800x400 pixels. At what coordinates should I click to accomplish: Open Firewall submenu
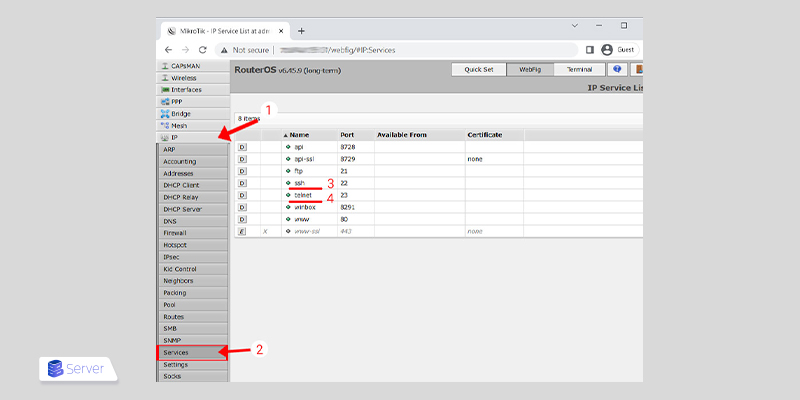[193, 233]
